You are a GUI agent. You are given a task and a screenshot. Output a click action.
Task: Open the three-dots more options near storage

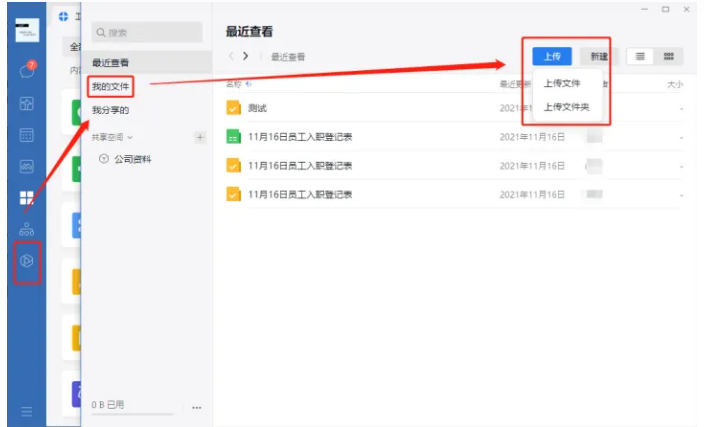(x=197, y=408)
